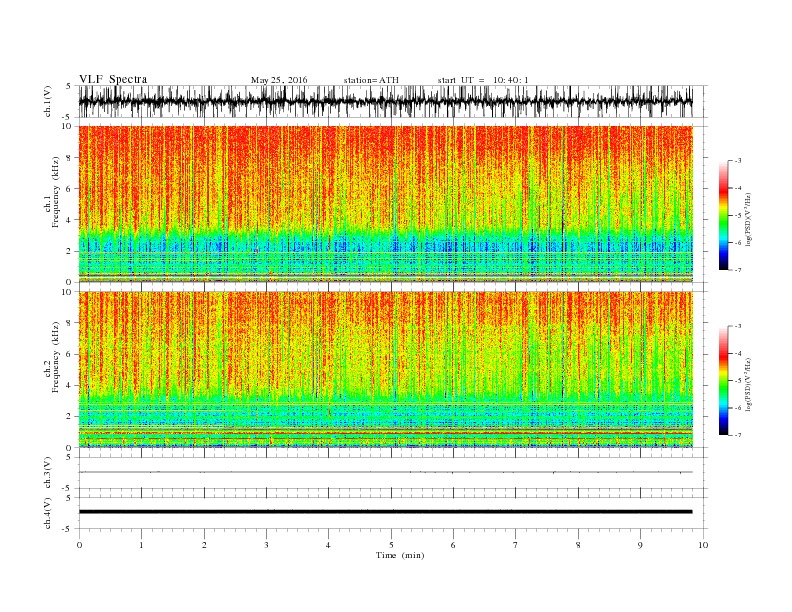Click the time axis tick label "9"
This screenshot has width=792, height=612.
(x=640, y=545)
